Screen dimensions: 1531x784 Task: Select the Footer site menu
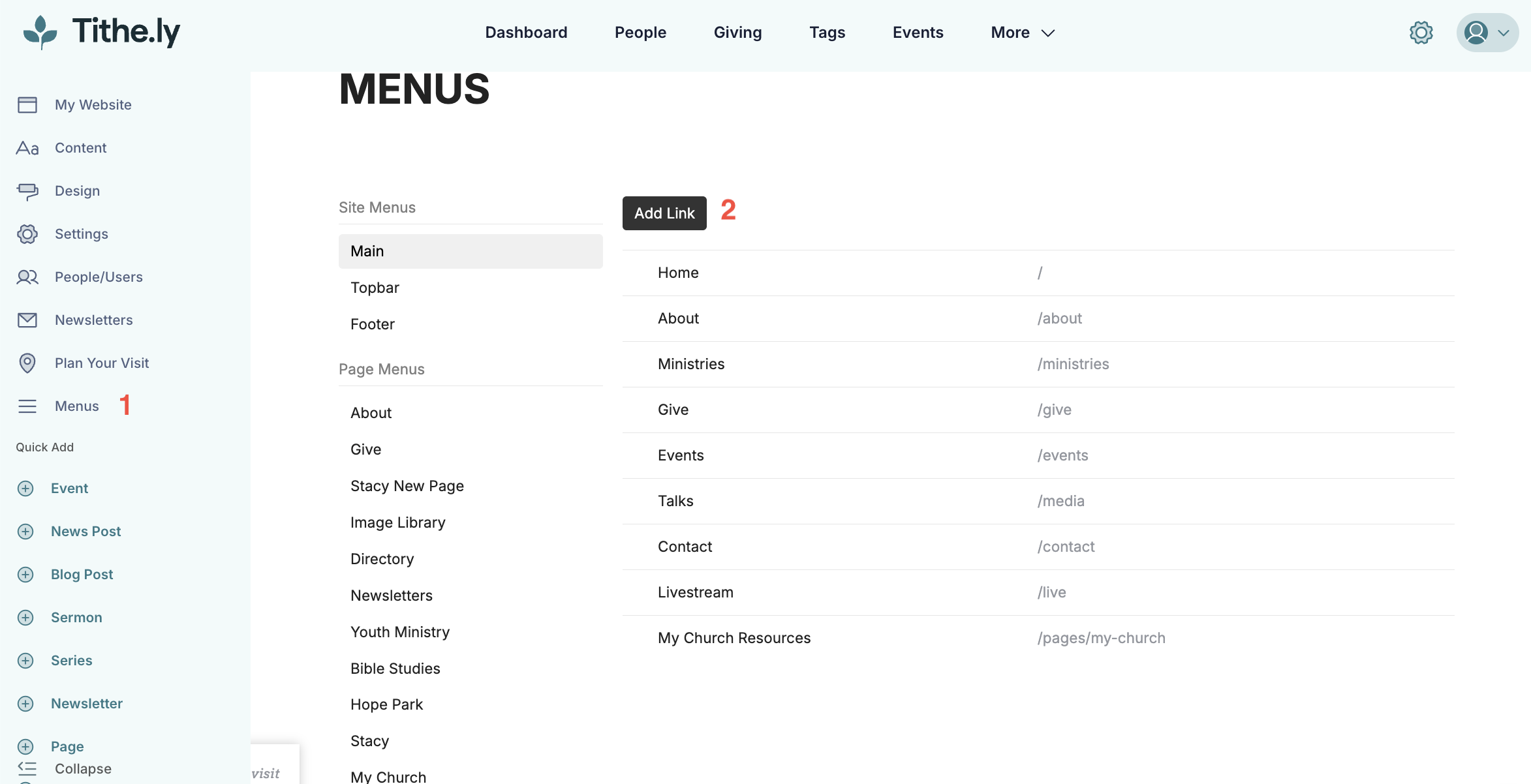[471, 324]
